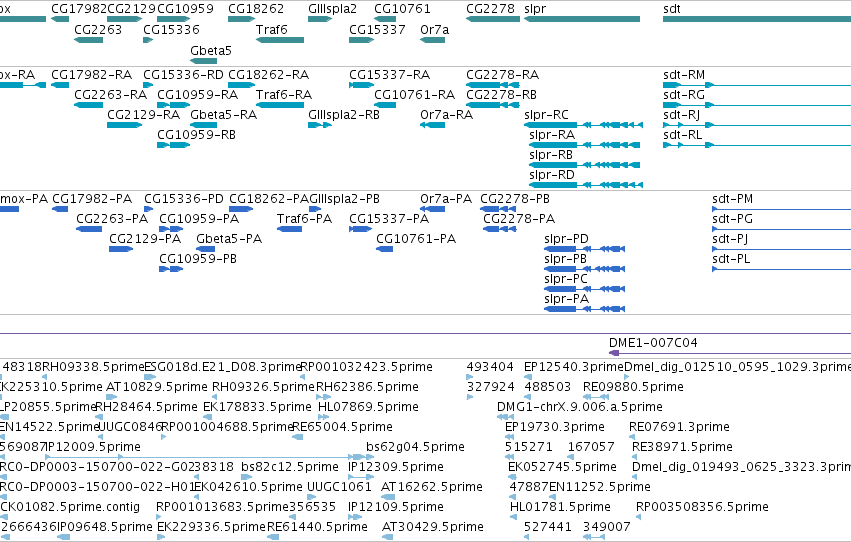This screenshot has width=851, height=542.
Task: Select EST RH09338.5prime
Action: (x=93, y=367)
